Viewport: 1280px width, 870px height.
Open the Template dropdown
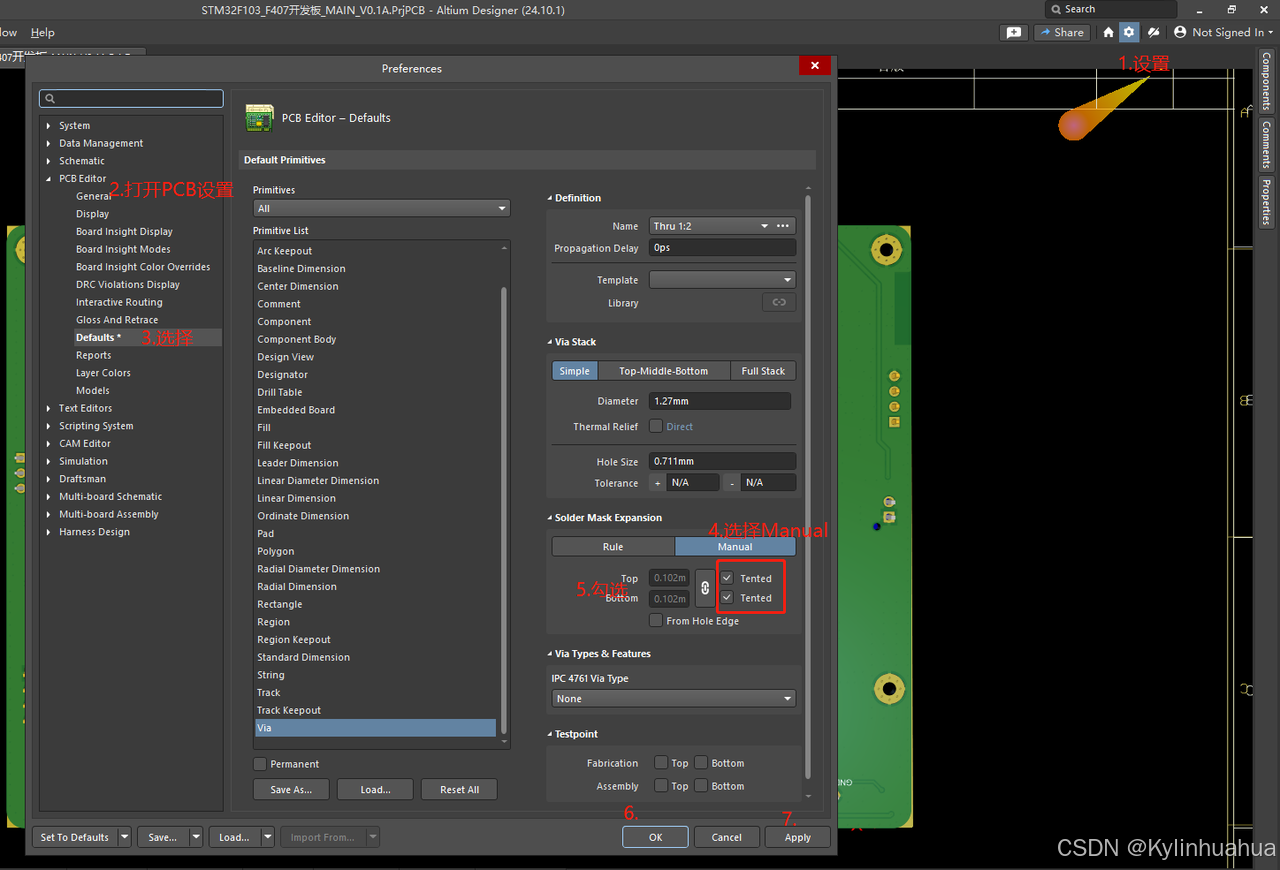click(722, 280)
